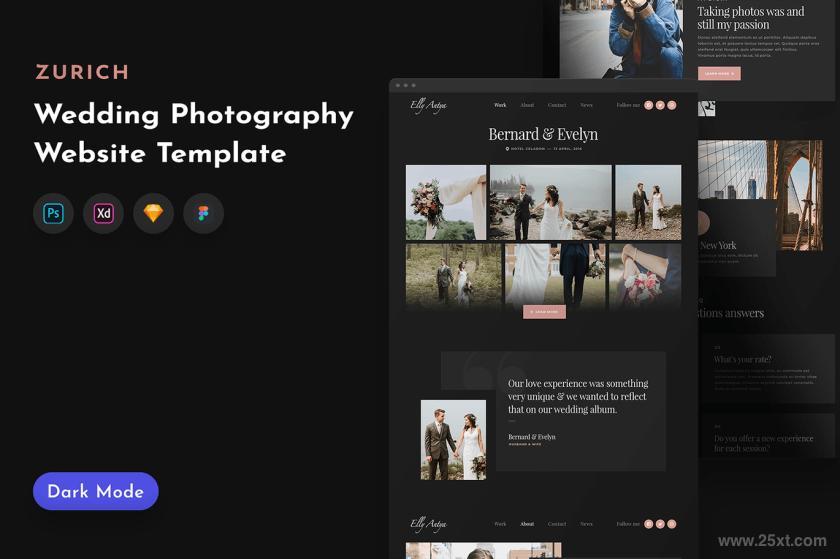Open the couple holding hands on shore photo
Screen dimensions: 840x559
[648, 202]
